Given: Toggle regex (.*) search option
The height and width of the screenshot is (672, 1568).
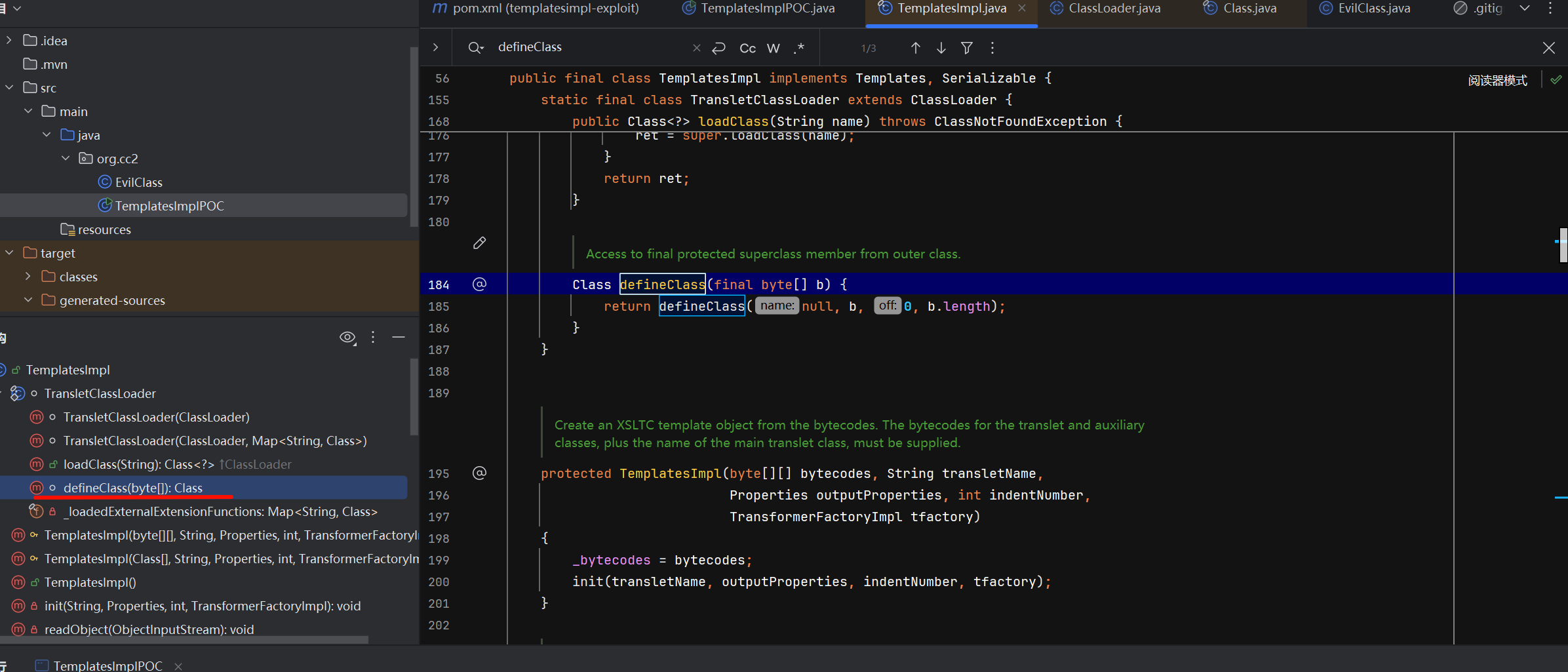Looking at the screenshot, I should (x=798, y=49).
